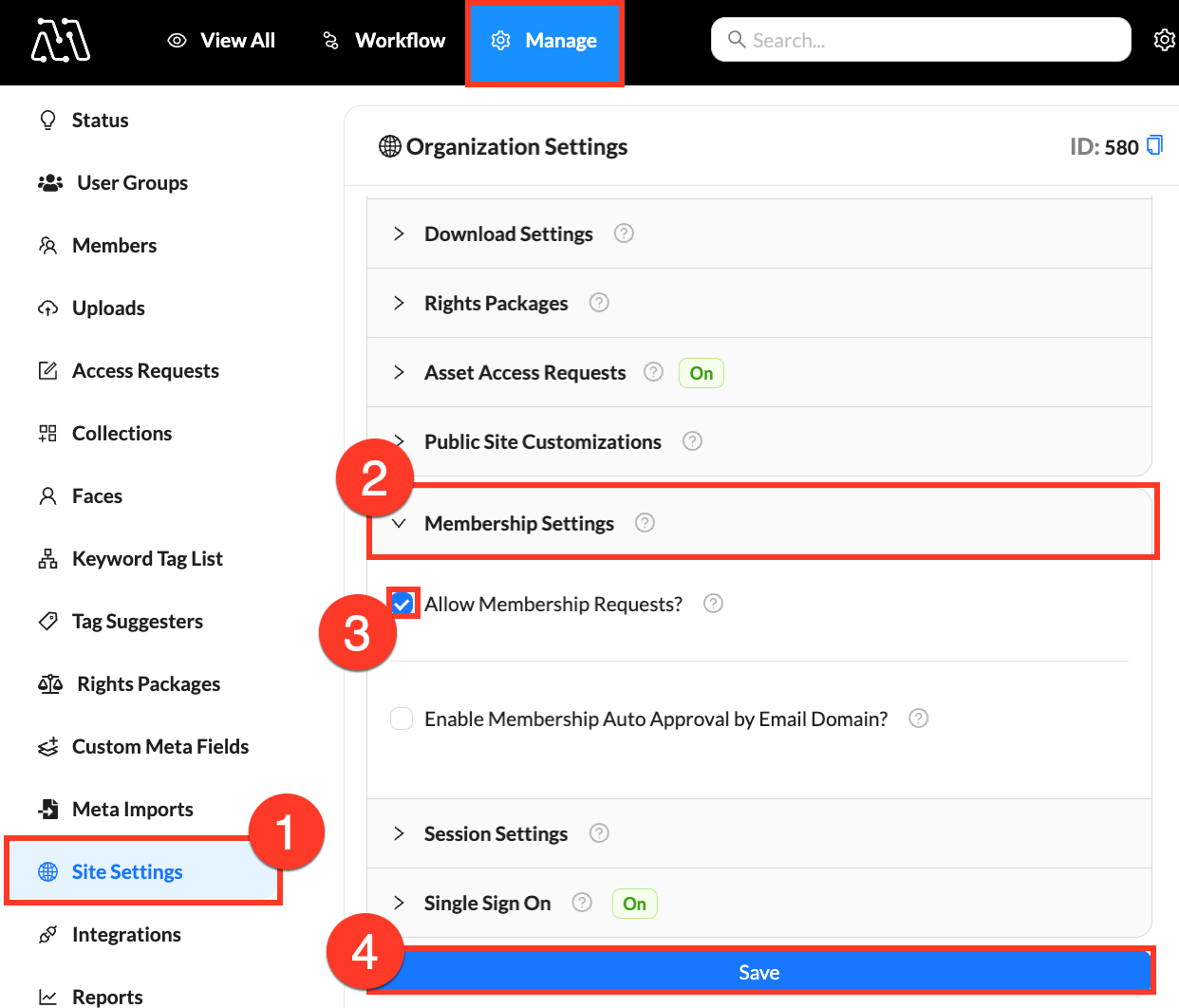Expand the Asset Access Requests section
The image size is (1179, 1008).
tap(524, 373)
